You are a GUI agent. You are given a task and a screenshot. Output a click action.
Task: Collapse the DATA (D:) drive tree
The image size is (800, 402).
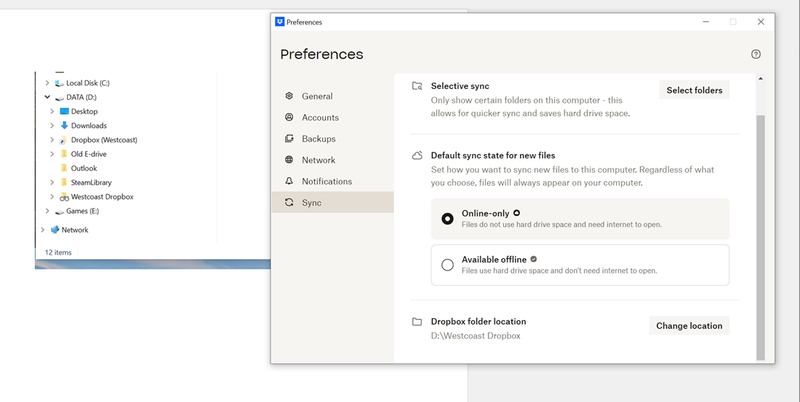click(47, 98)
